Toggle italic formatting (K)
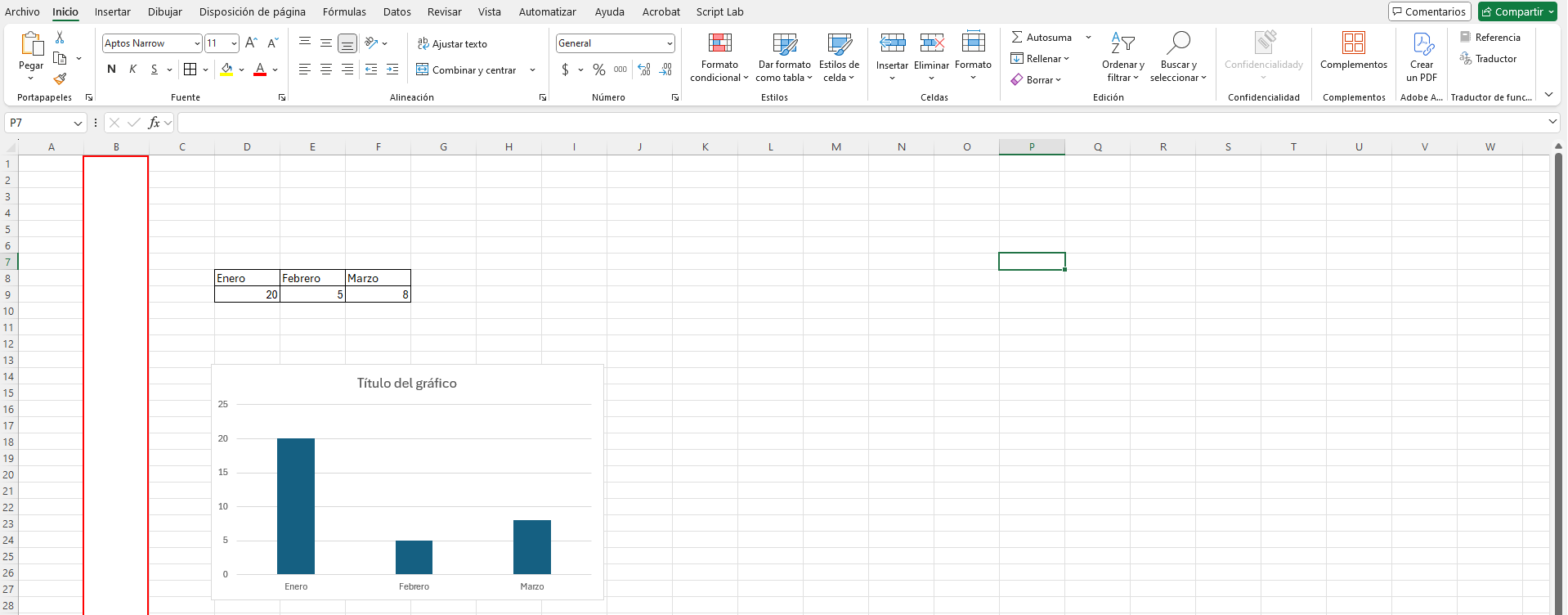Image resolution: width=1568 pixels, height=615 pixels. coord(132,70)
